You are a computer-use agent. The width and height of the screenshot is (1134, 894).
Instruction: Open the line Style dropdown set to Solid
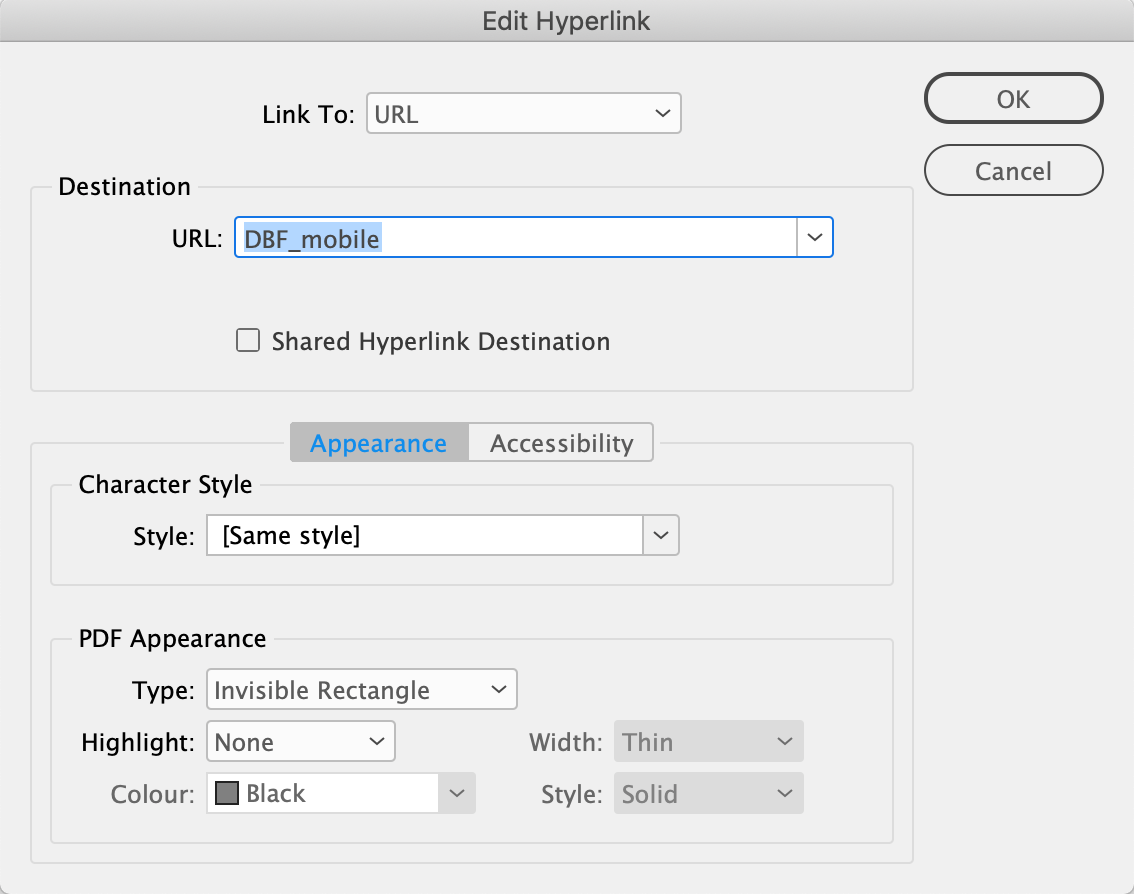click(708, 794)
